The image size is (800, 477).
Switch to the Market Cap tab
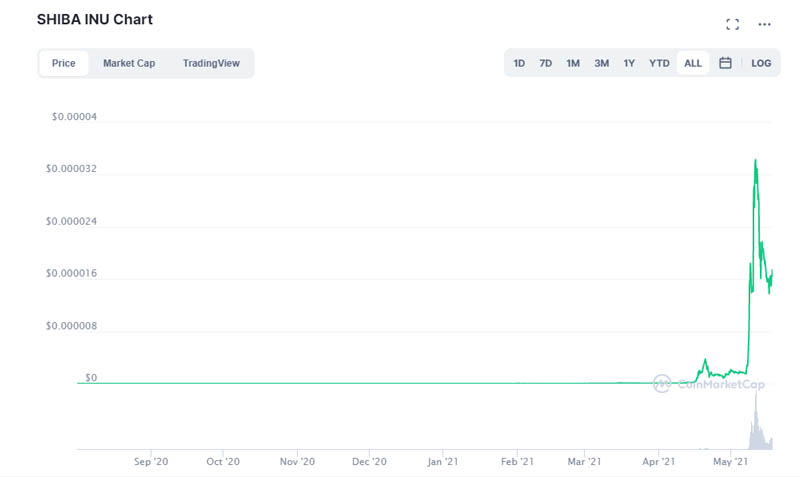(129, 63)
